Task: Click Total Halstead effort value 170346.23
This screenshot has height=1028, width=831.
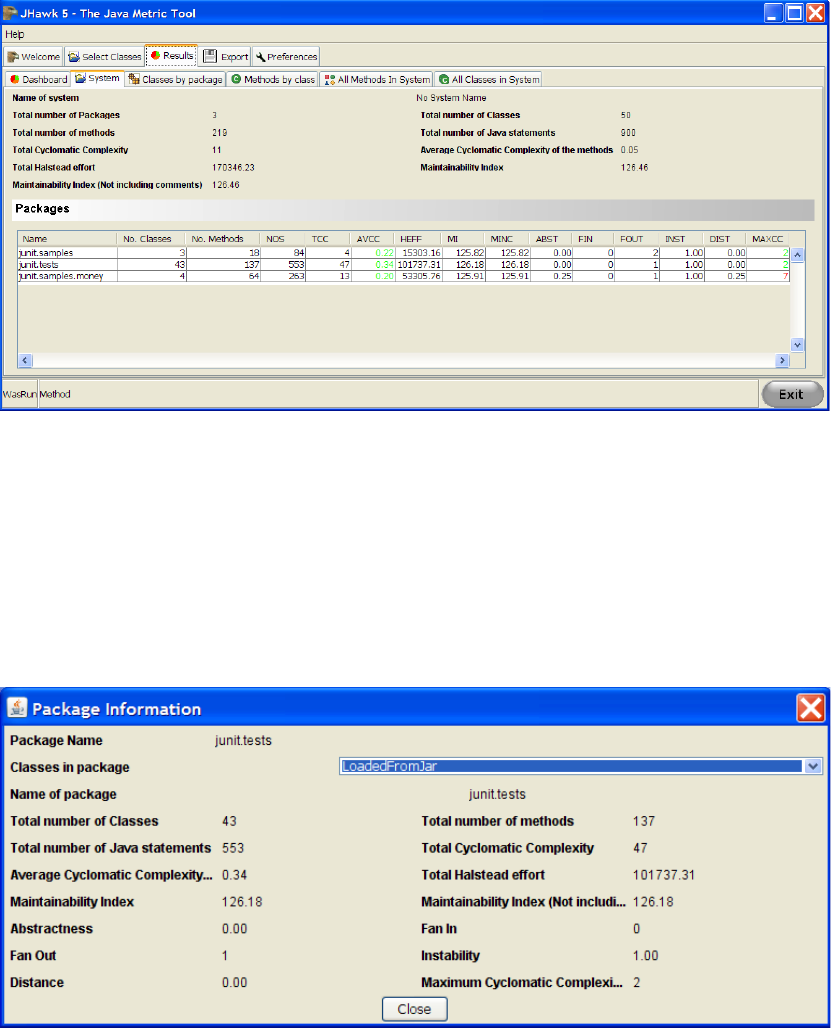Action: tap(233, 167)
